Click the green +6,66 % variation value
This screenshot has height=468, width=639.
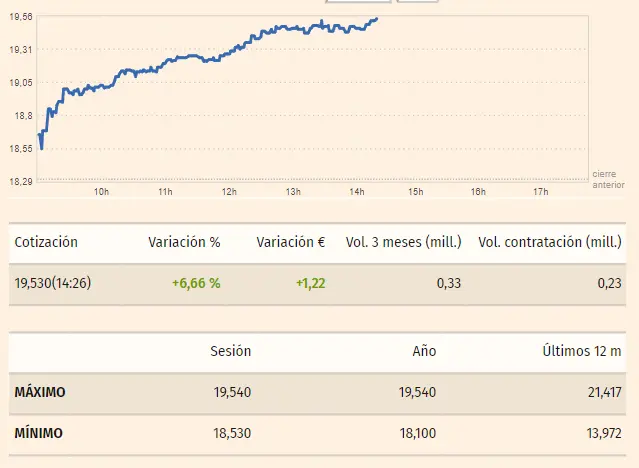pos(196,283)
